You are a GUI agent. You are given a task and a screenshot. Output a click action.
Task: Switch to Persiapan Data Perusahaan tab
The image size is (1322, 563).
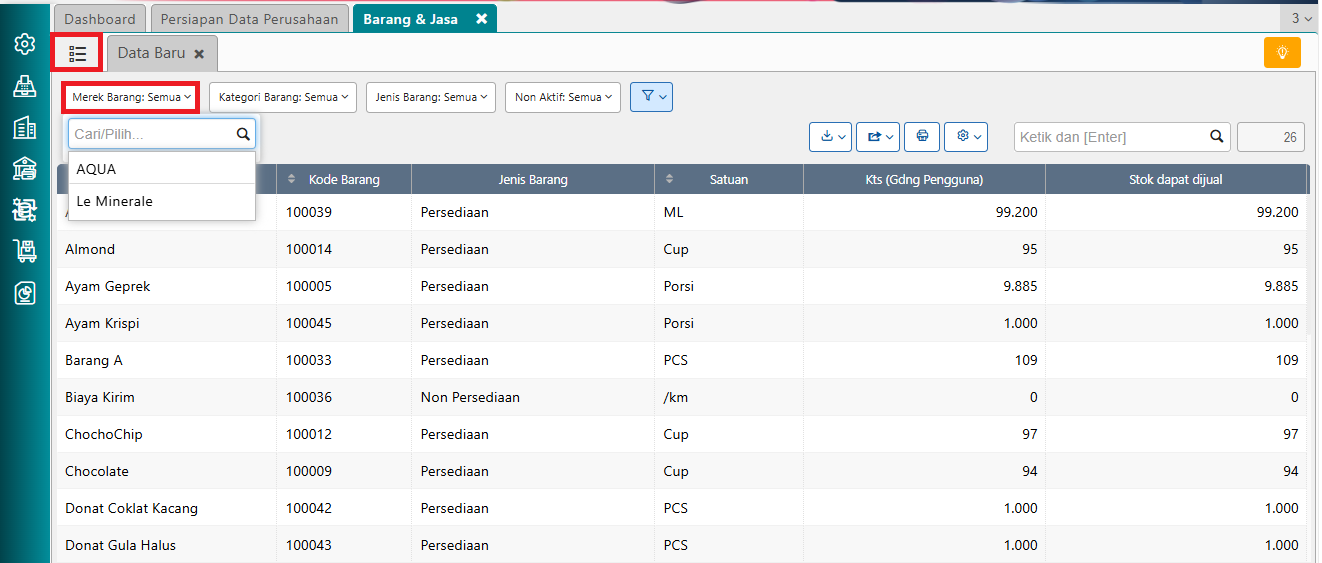(250, 19)
